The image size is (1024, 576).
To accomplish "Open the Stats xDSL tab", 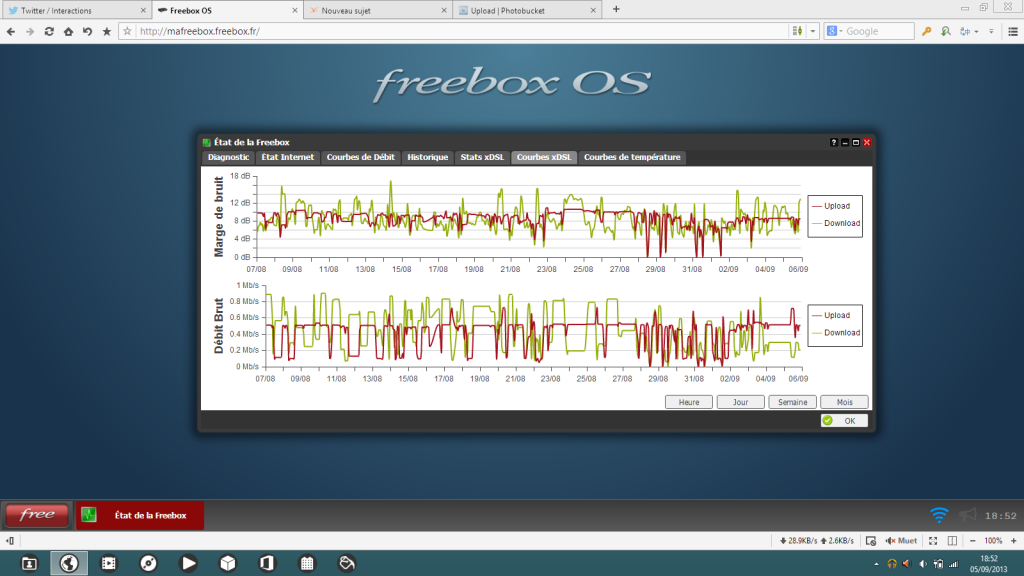I will click(482, 157).
